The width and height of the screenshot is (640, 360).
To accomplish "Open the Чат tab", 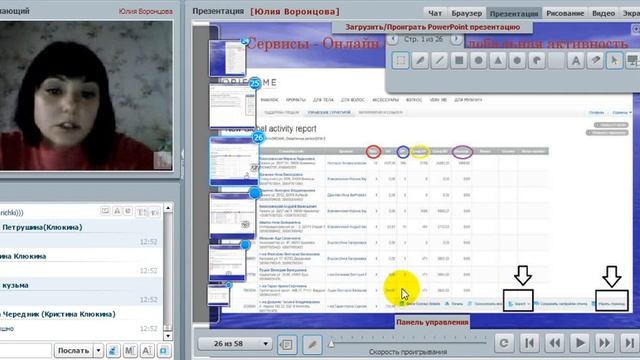I will [x=435, y=13].
